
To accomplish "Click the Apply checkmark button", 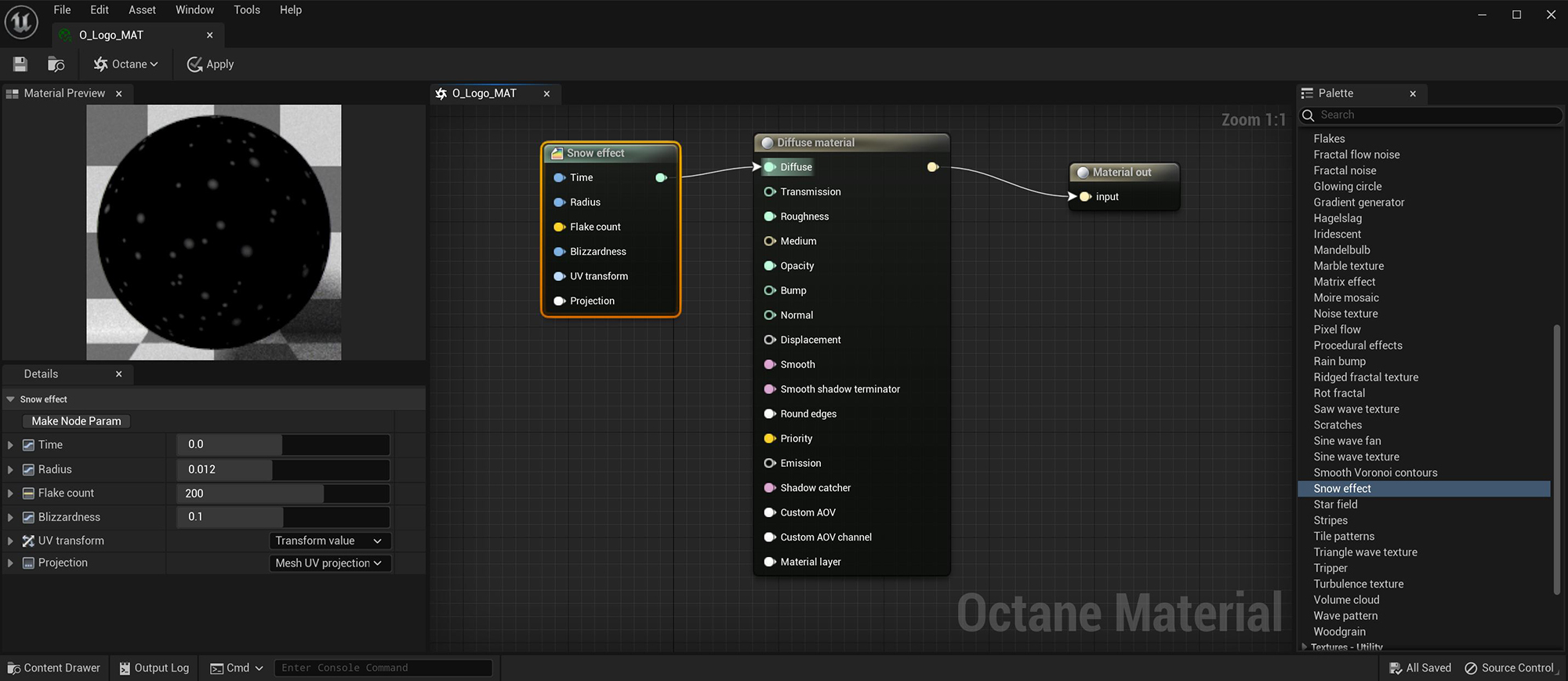I will coord(210,64).
